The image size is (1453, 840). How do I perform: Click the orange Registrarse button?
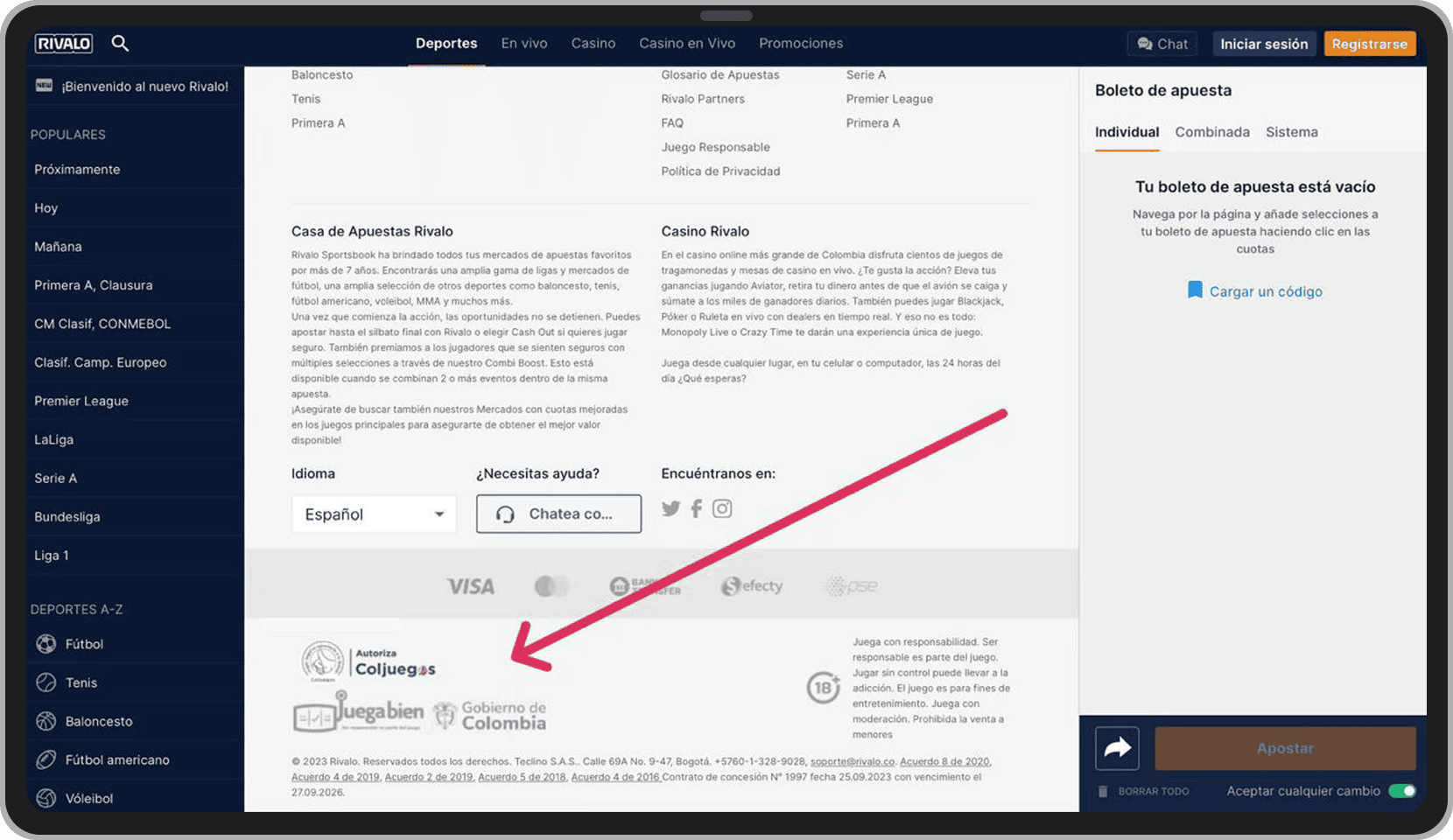coord(1370,44)
